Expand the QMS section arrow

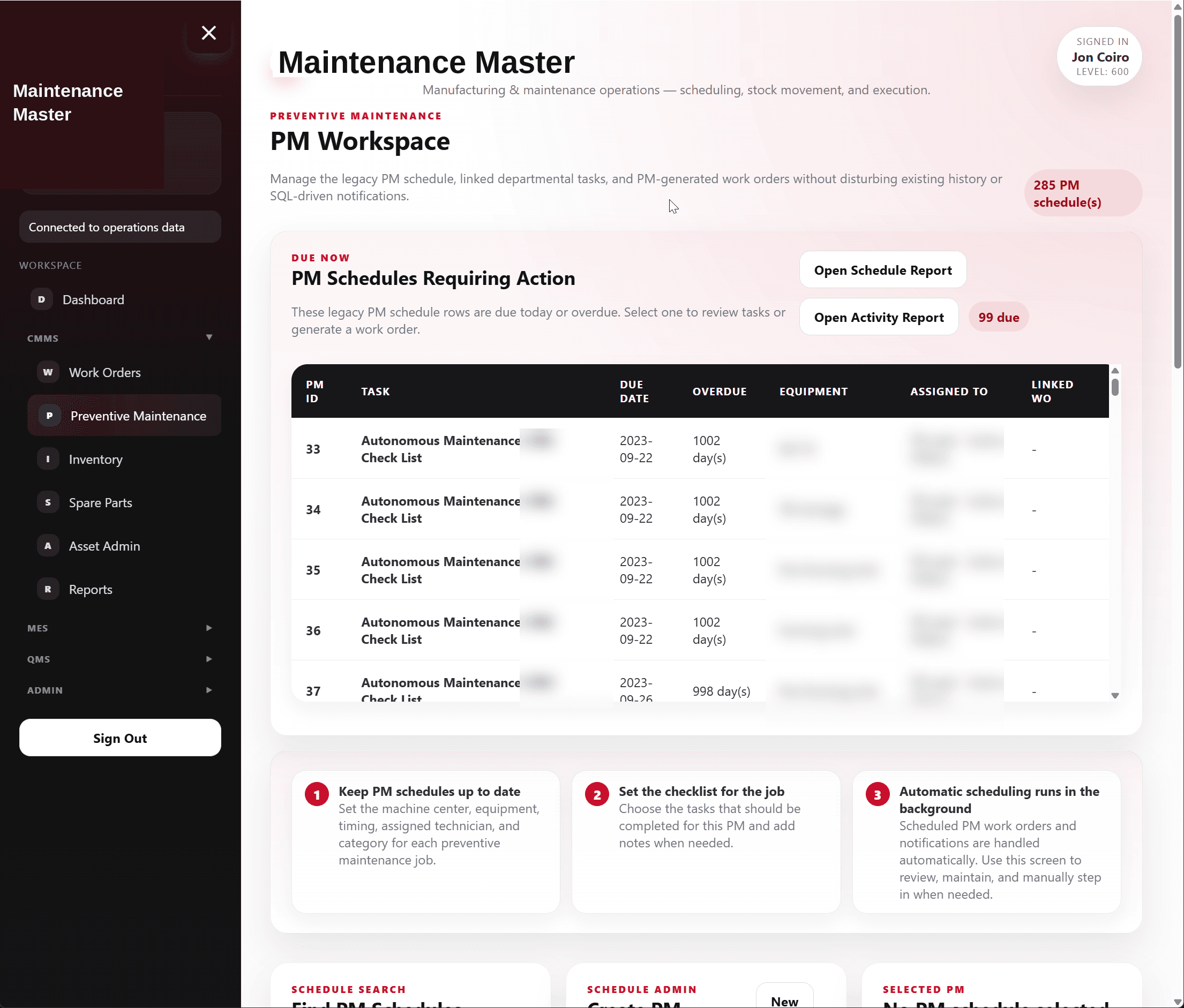pos(209,659)
